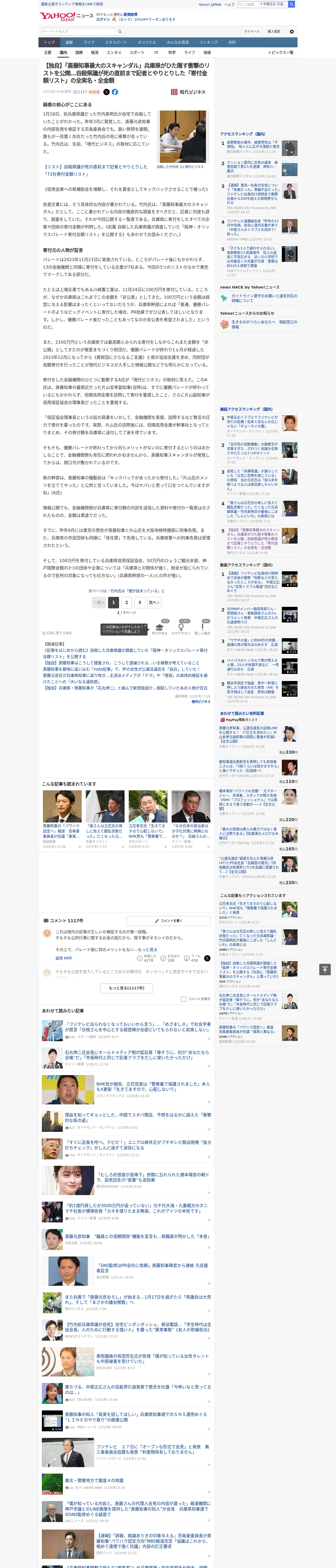Open the エンタメ category sub-tab
The image size is (336, 1568).
tap(114, 52)
